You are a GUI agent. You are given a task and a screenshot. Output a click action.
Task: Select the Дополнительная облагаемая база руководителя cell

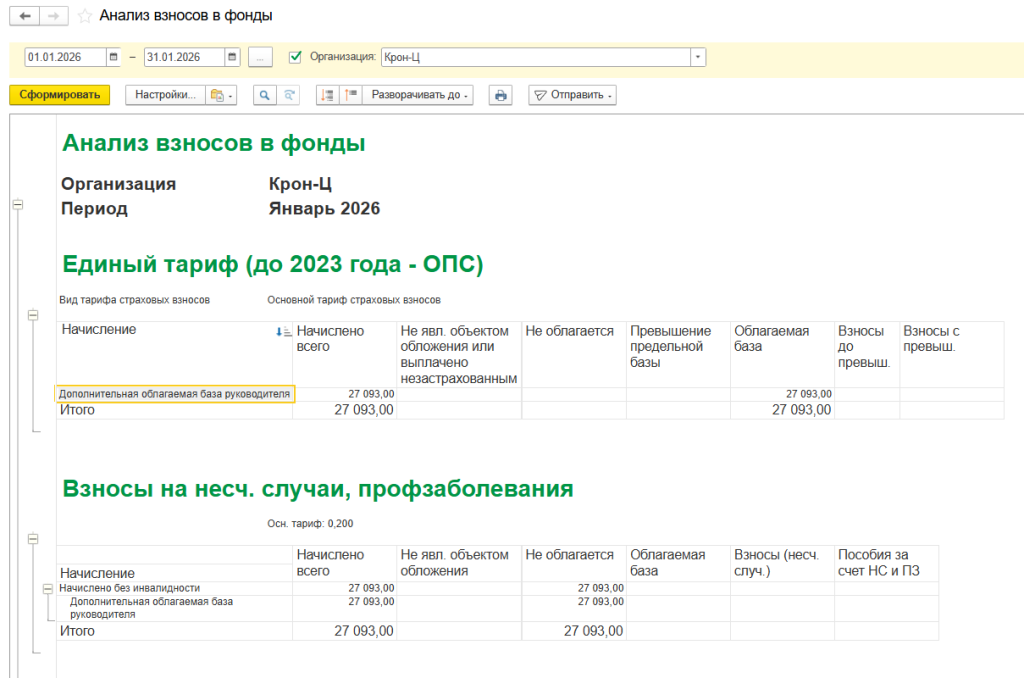[174, 394]
